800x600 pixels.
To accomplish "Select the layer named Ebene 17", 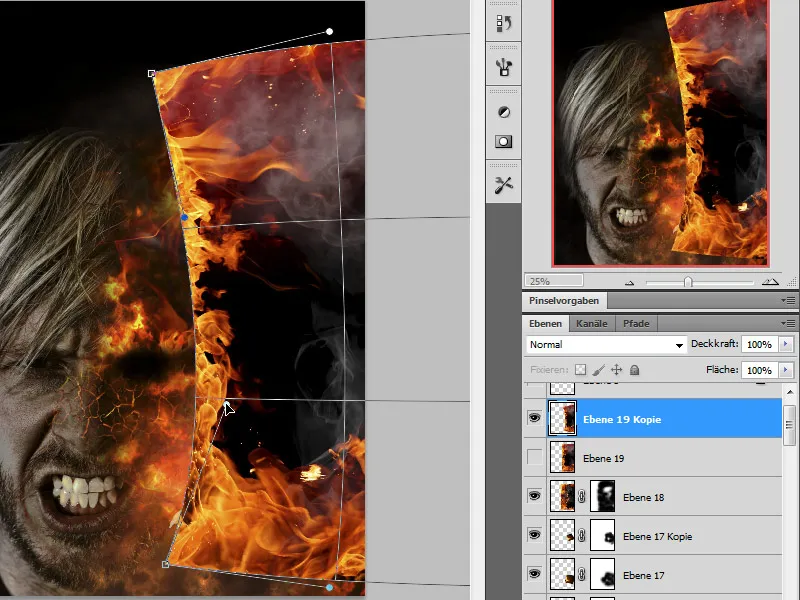I will [x=643, y=576].
